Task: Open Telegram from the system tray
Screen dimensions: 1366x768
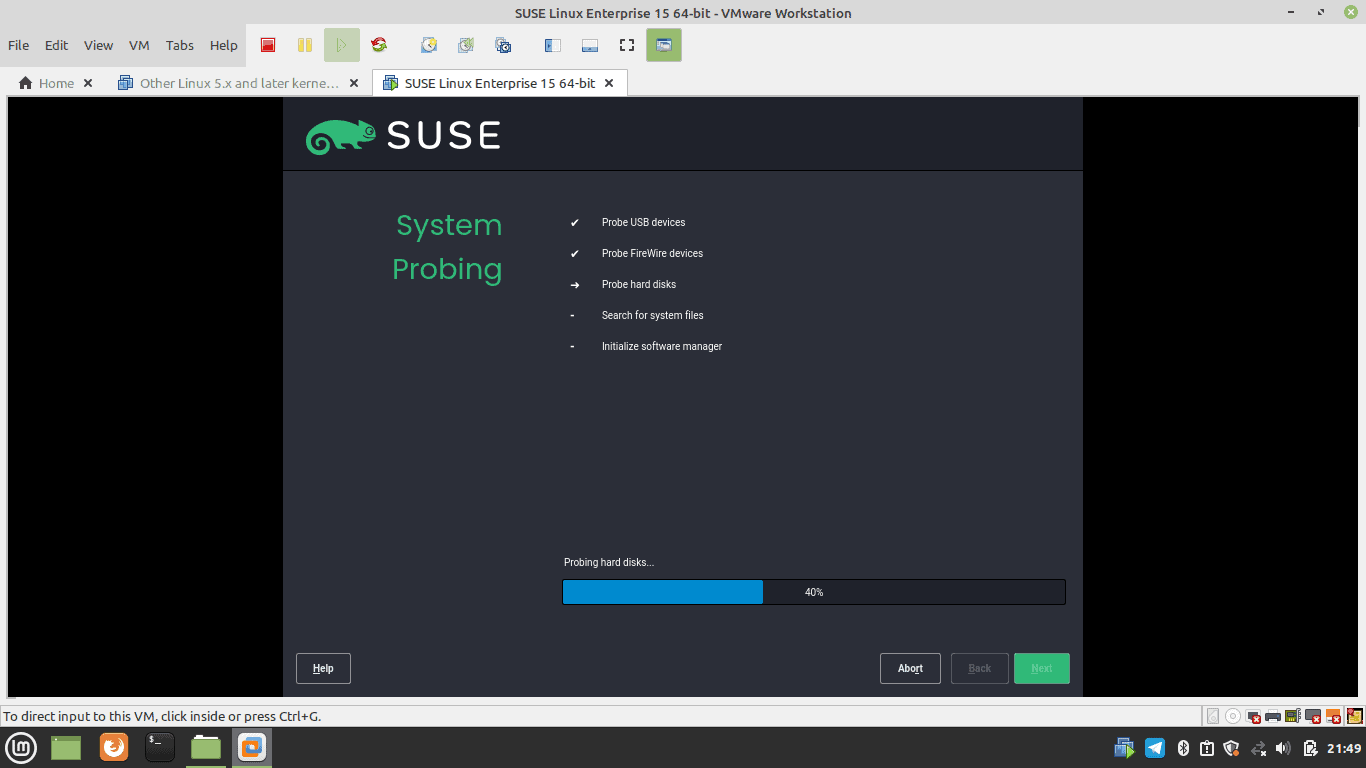Action: tap(1155, 748)
